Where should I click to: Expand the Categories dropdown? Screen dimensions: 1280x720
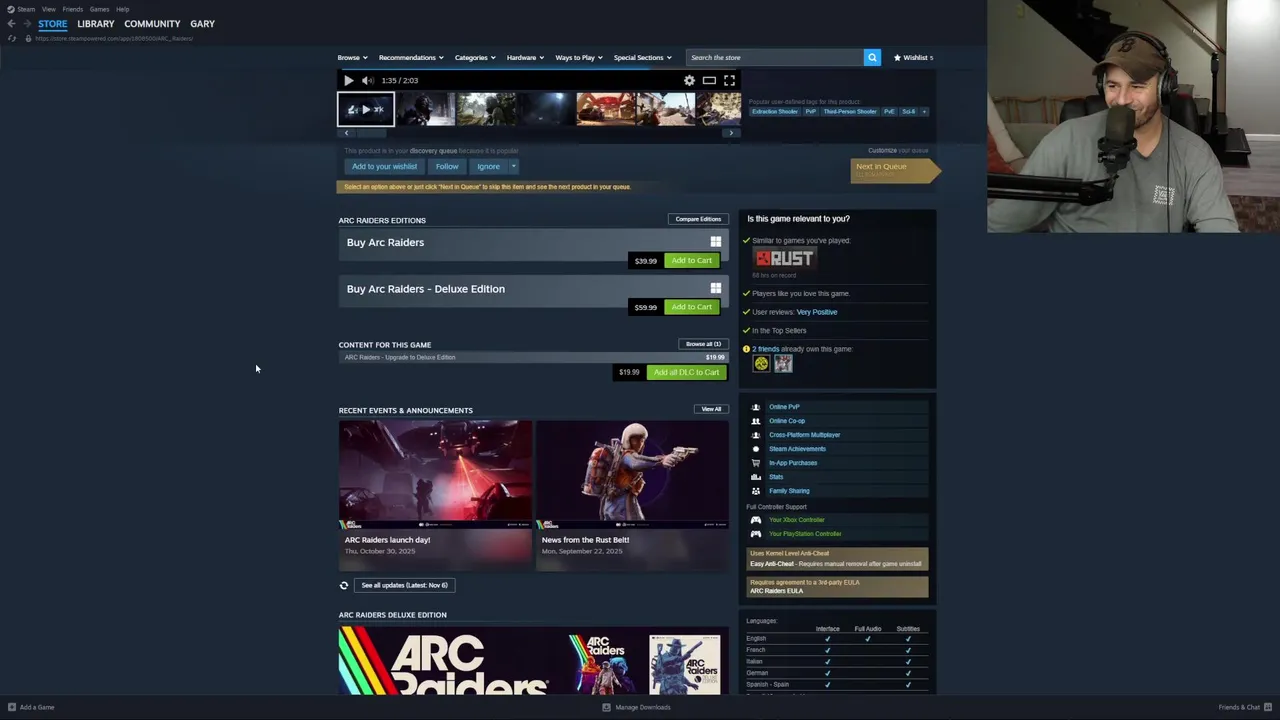coord(475,57)
